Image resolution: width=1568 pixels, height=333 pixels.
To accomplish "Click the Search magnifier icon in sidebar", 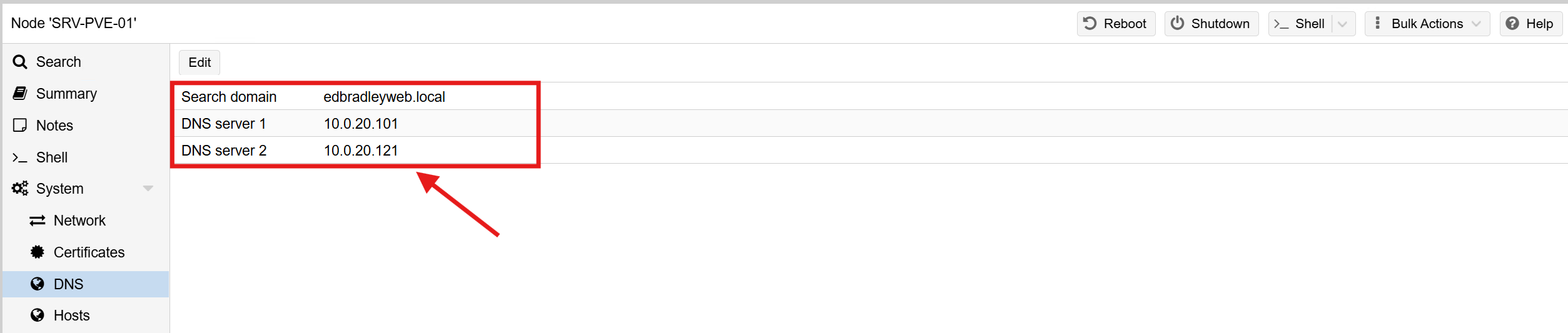I will tap(20, 62).
